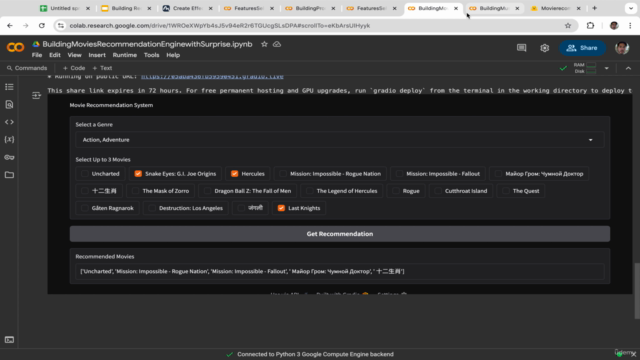Uncheck the Hercules checkbox

pos(234,174)
